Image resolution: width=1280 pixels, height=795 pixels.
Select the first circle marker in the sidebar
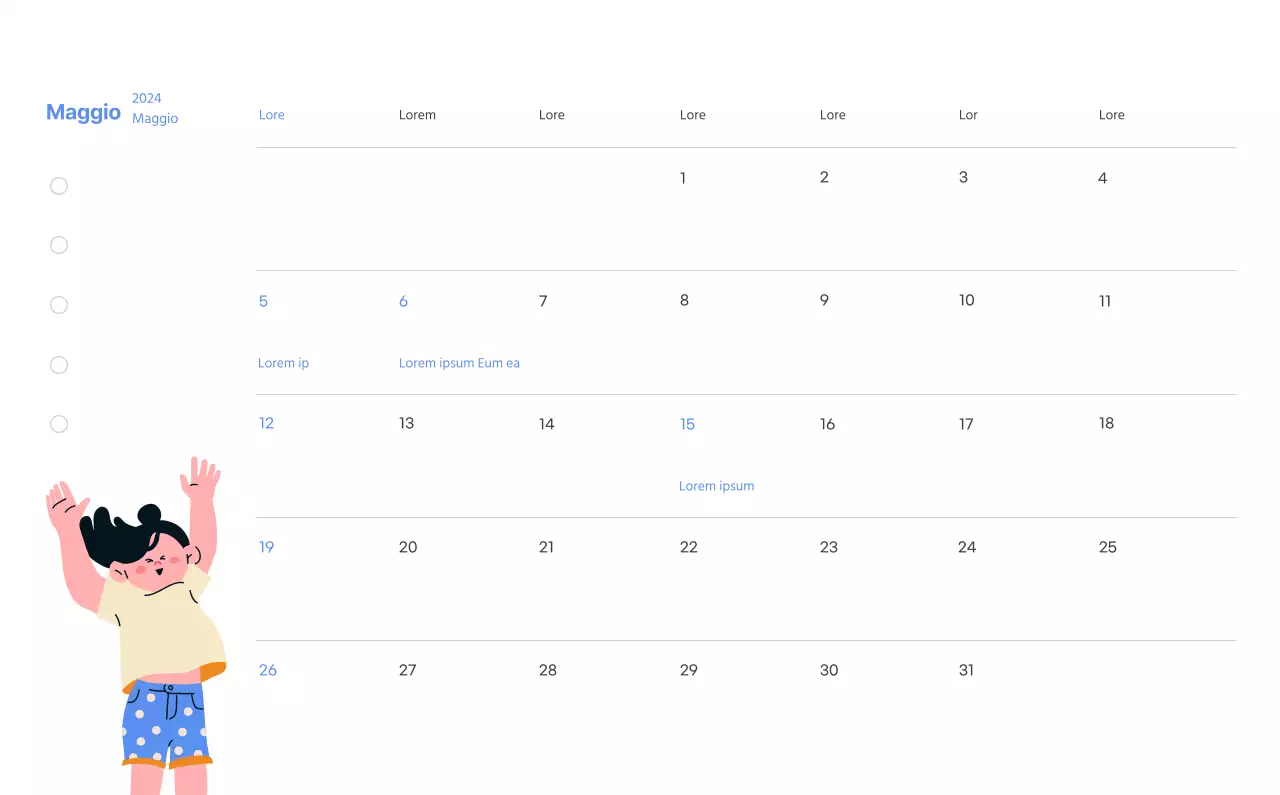(59, 186)
